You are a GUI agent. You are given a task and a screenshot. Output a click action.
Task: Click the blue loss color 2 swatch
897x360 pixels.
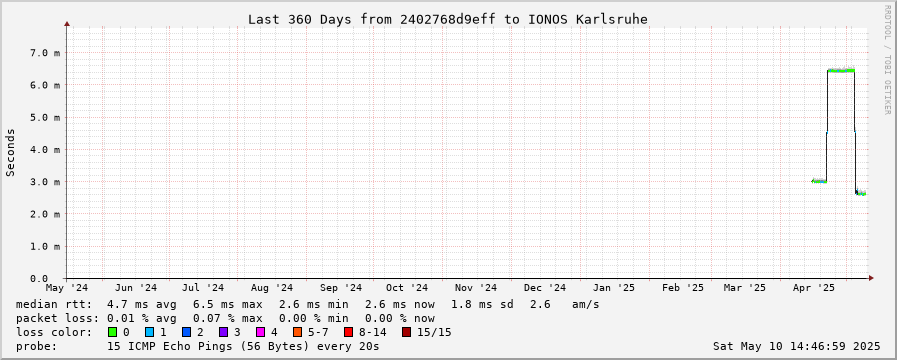[x=186, y=332]
